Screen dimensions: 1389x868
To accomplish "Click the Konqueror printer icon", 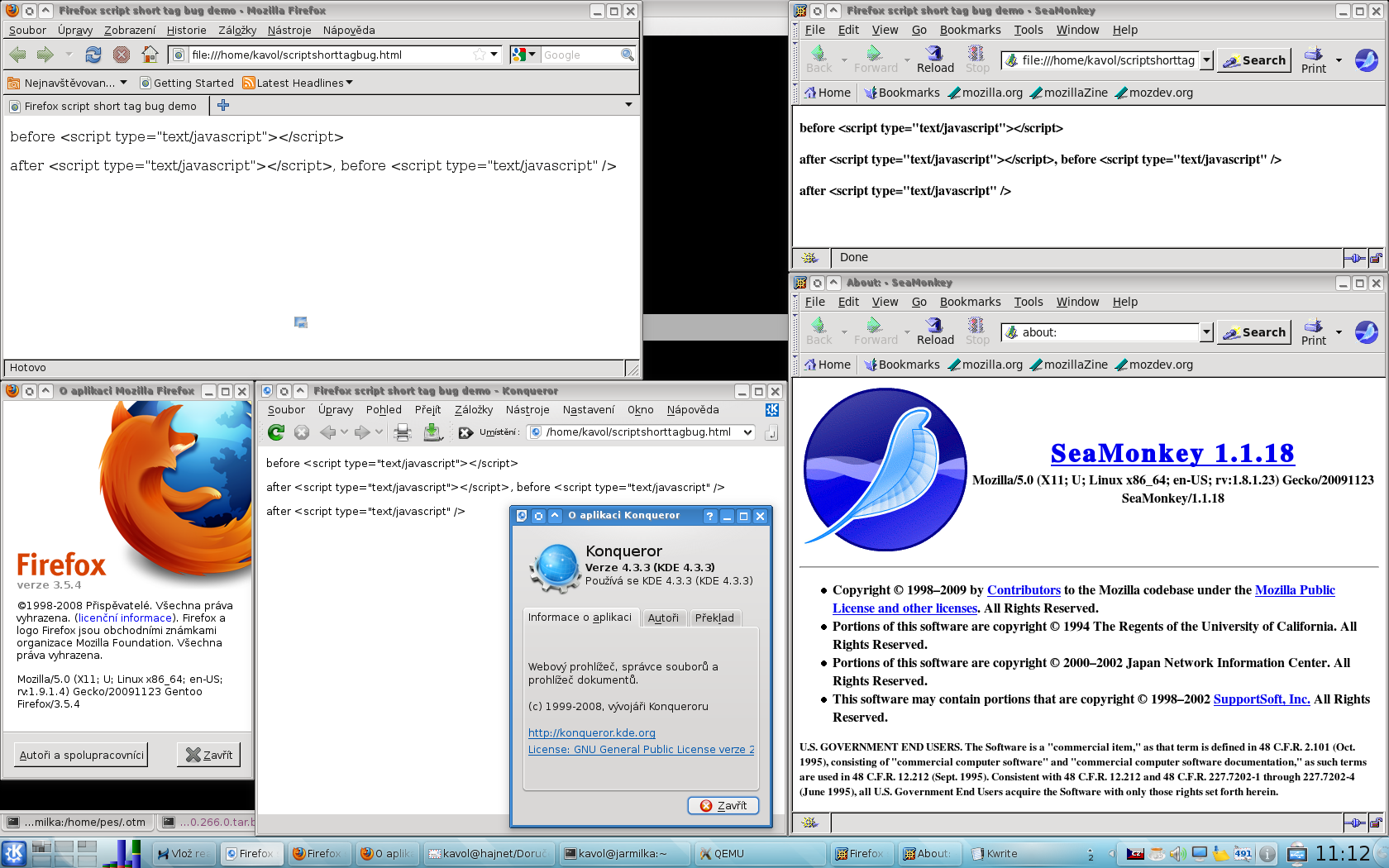I will [403, 432].
